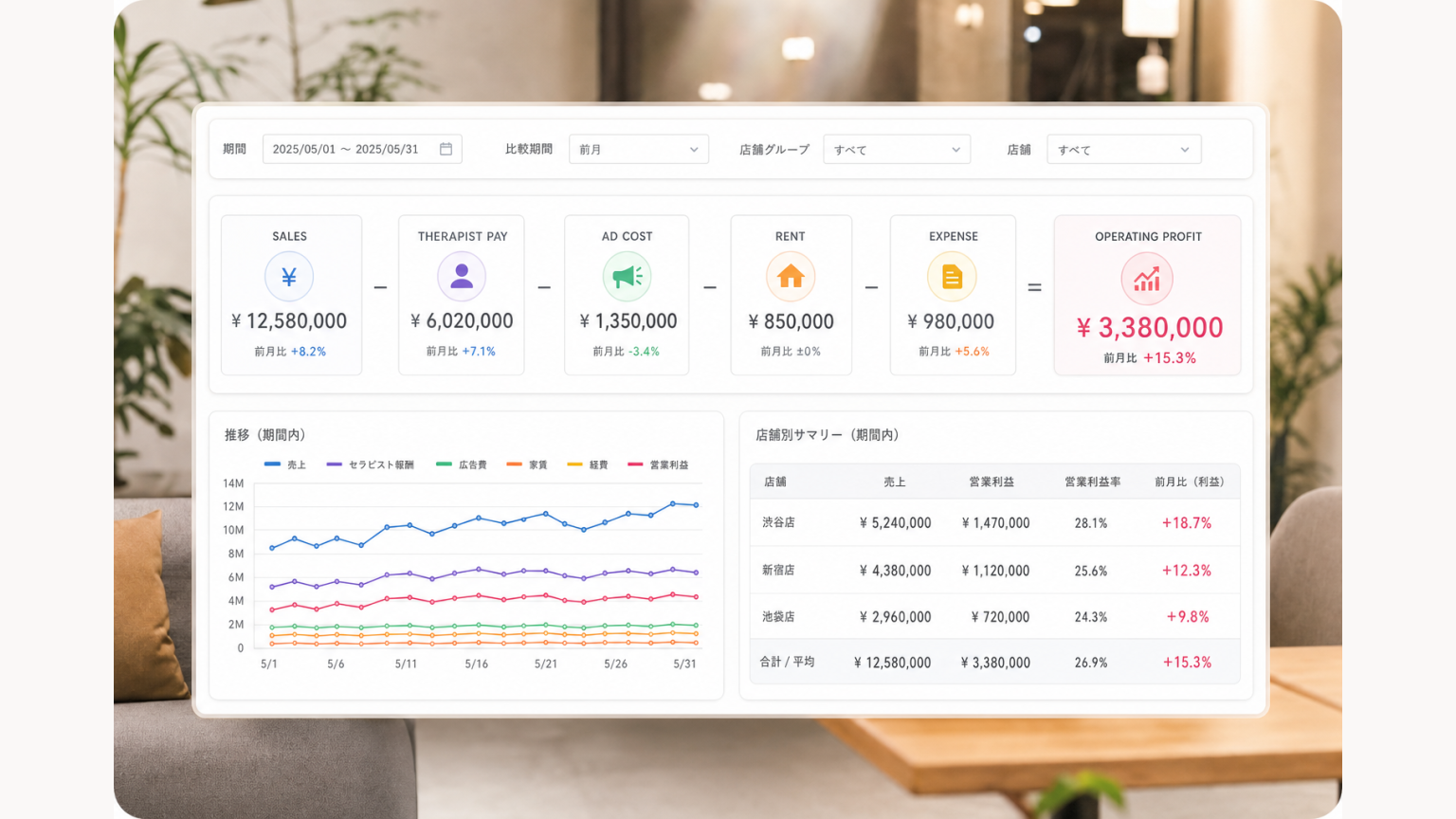Select the 期間 date range field
This screenshot has height=819, width=1456.
pyautogui.click(x=362, y=149)
